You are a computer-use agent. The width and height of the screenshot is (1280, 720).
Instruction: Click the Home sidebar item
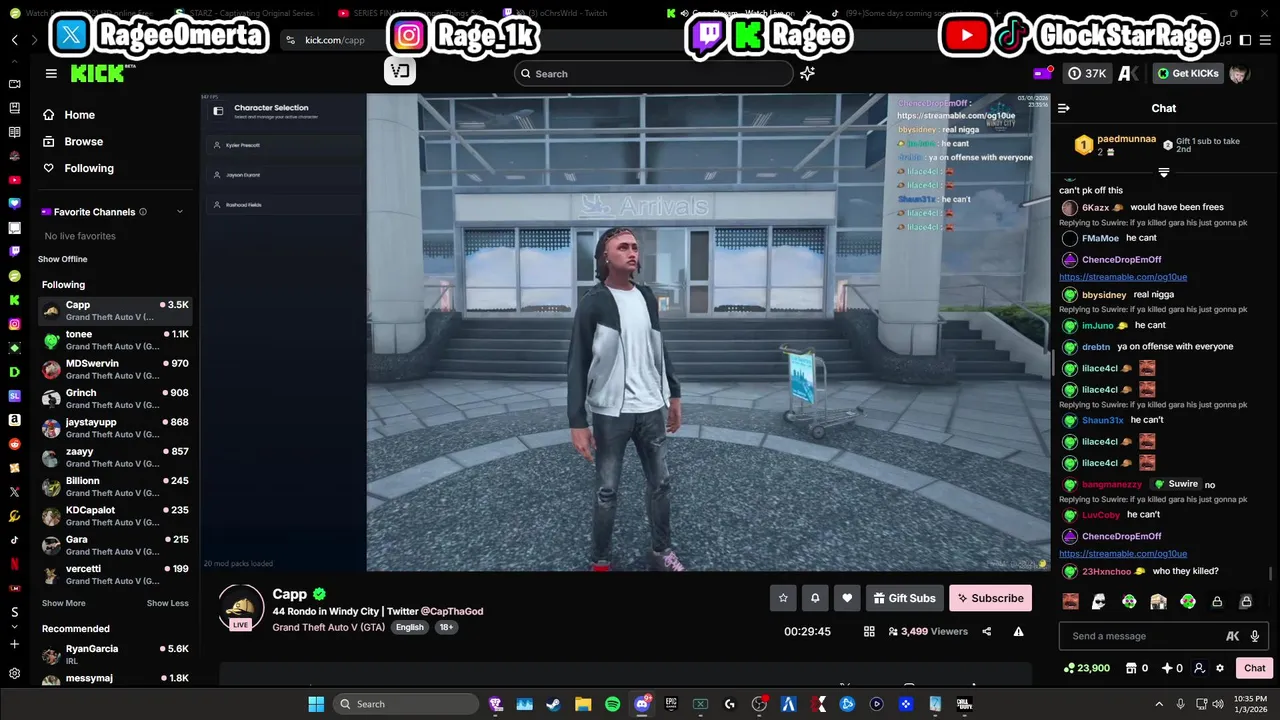tap(79, 115)
